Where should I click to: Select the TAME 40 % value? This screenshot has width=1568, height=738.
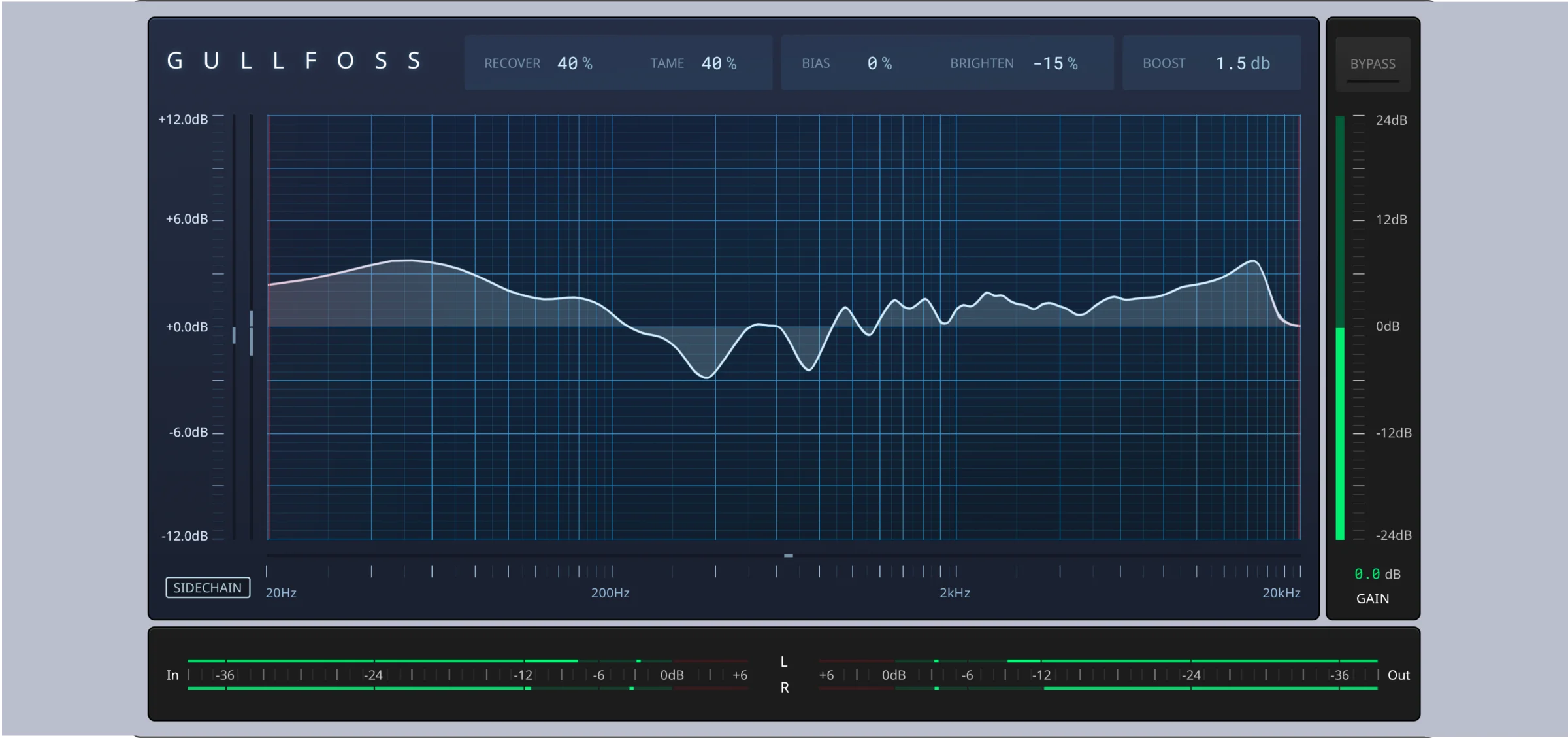click(719, 63)
